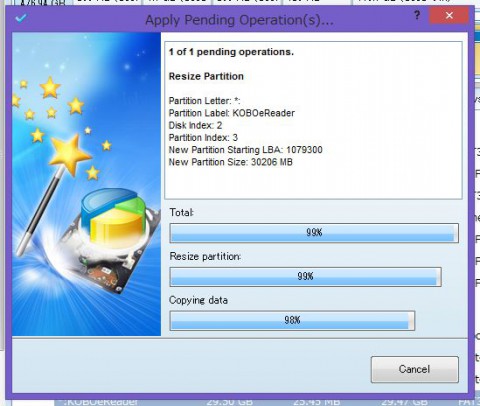Select the KOBOeReader partition row behind dialog
This screenshot has width=480, height=406.
[x=267, y=402]
